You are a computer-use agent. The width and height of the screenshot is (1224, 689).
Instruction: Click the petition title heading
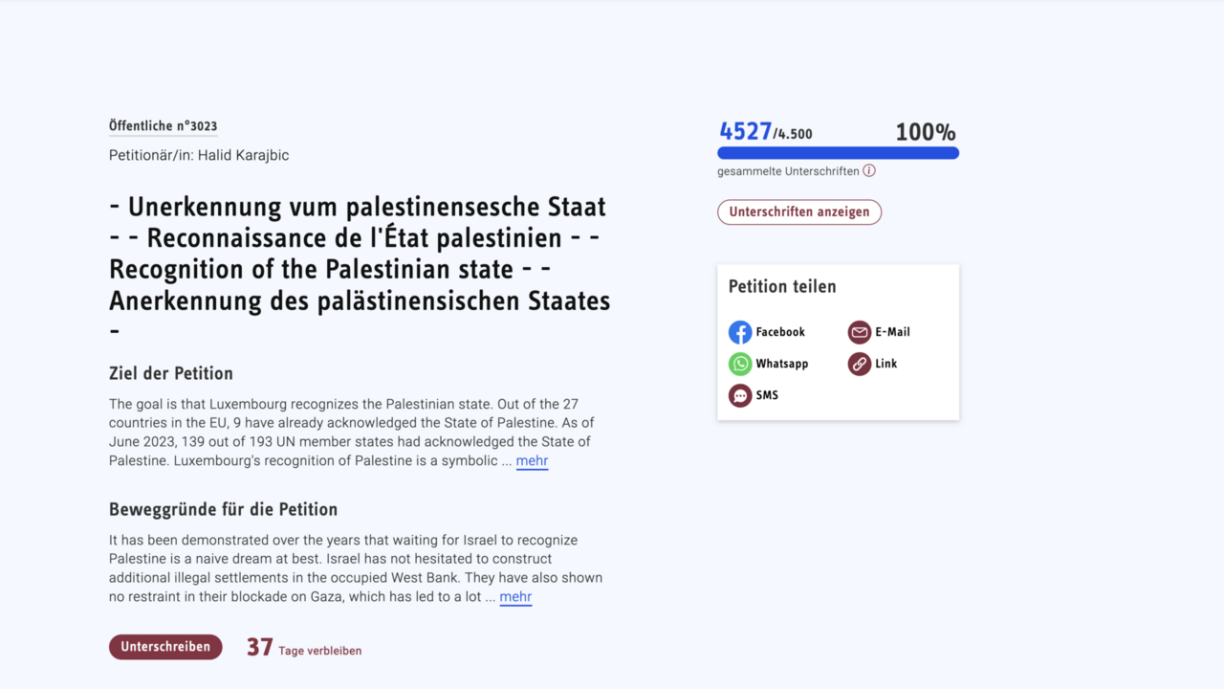pyautogui.click(x=359, y=254)
